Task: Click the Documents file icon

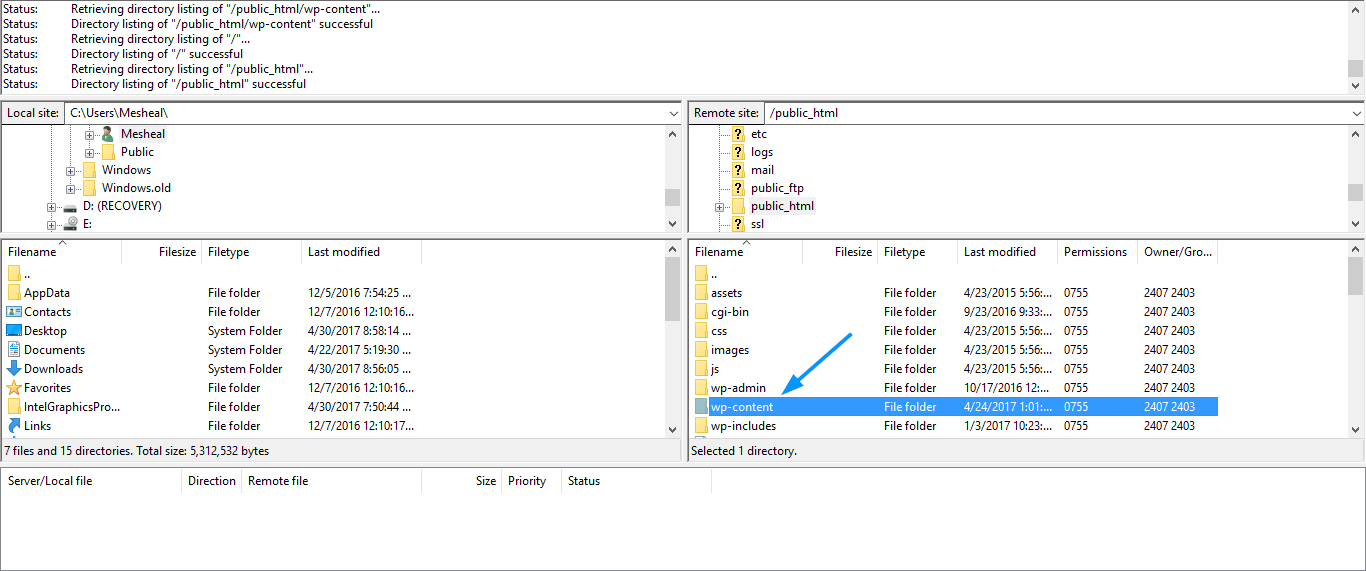Action: point(14,350)
